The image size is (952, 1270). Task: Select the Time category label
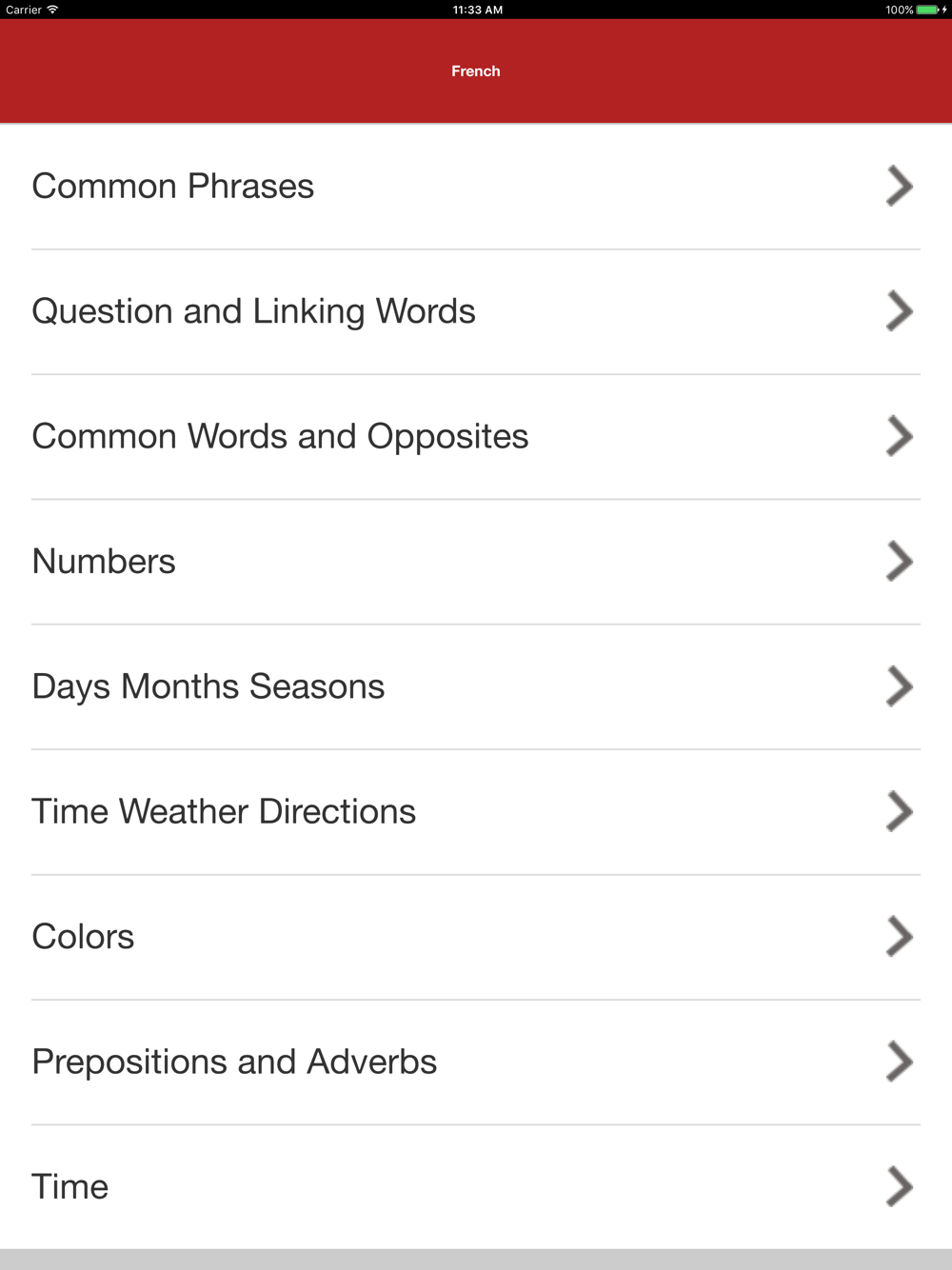(70, 1187)
